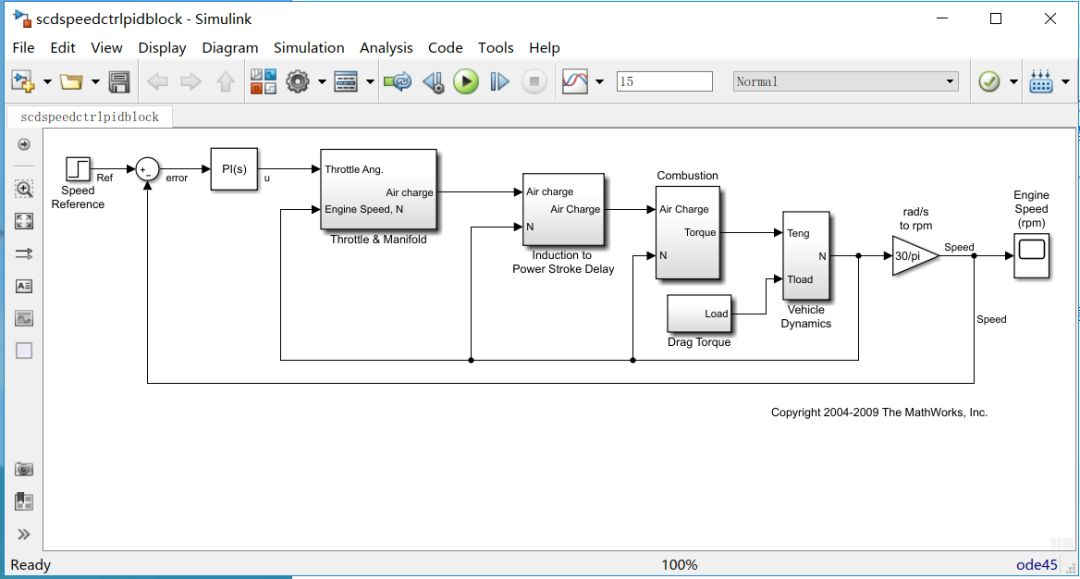Run the simulation with the green play button
Image resolution: width=1080 pixels, height=579 pixels.
(x=466, y=82)
